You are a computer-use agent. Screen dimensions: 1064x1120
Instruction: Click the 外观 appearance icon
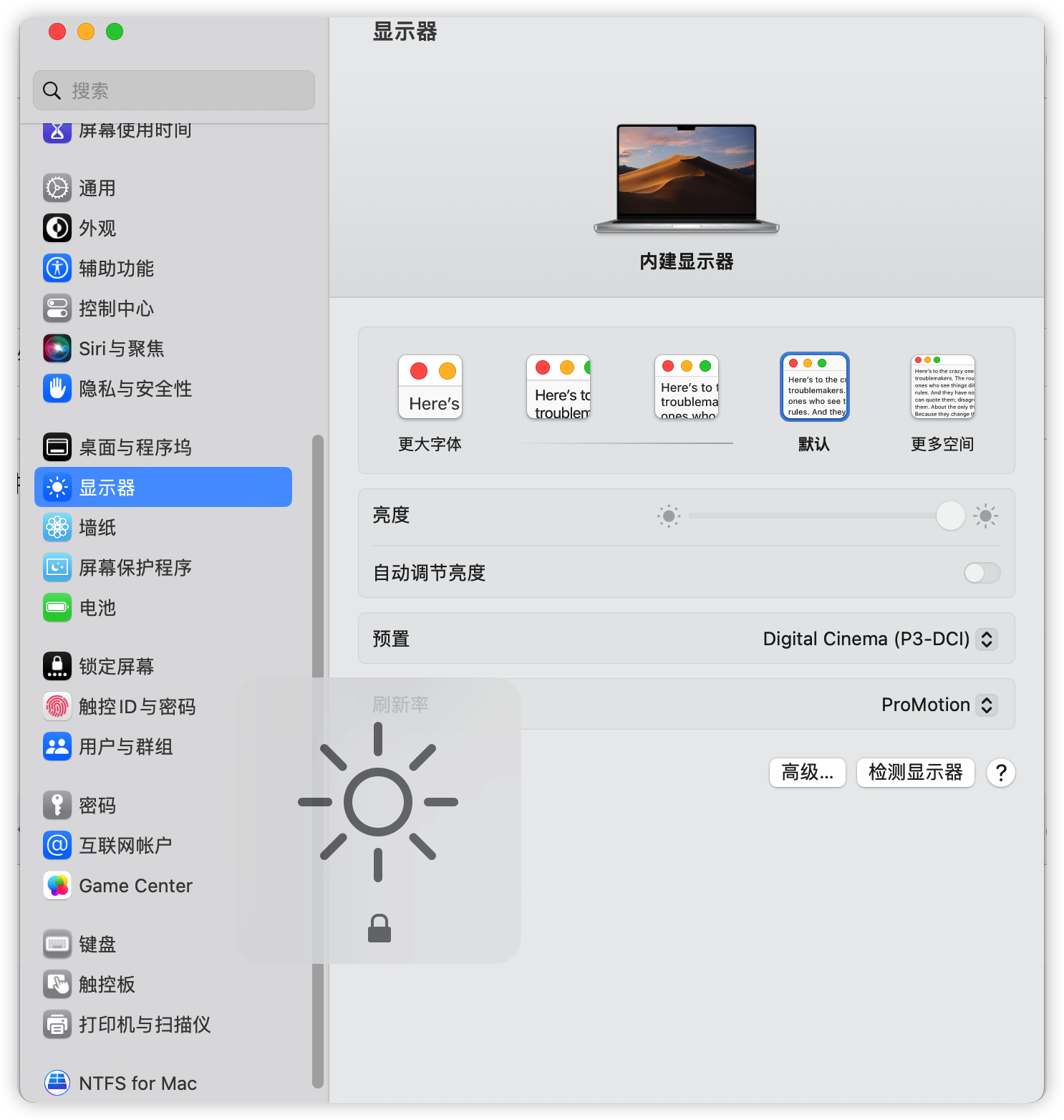(57, 228)
